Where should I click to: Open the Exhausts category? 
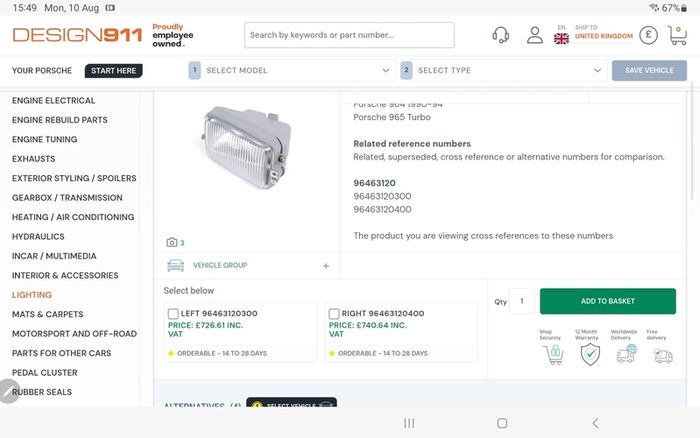[x=33, y=159]
